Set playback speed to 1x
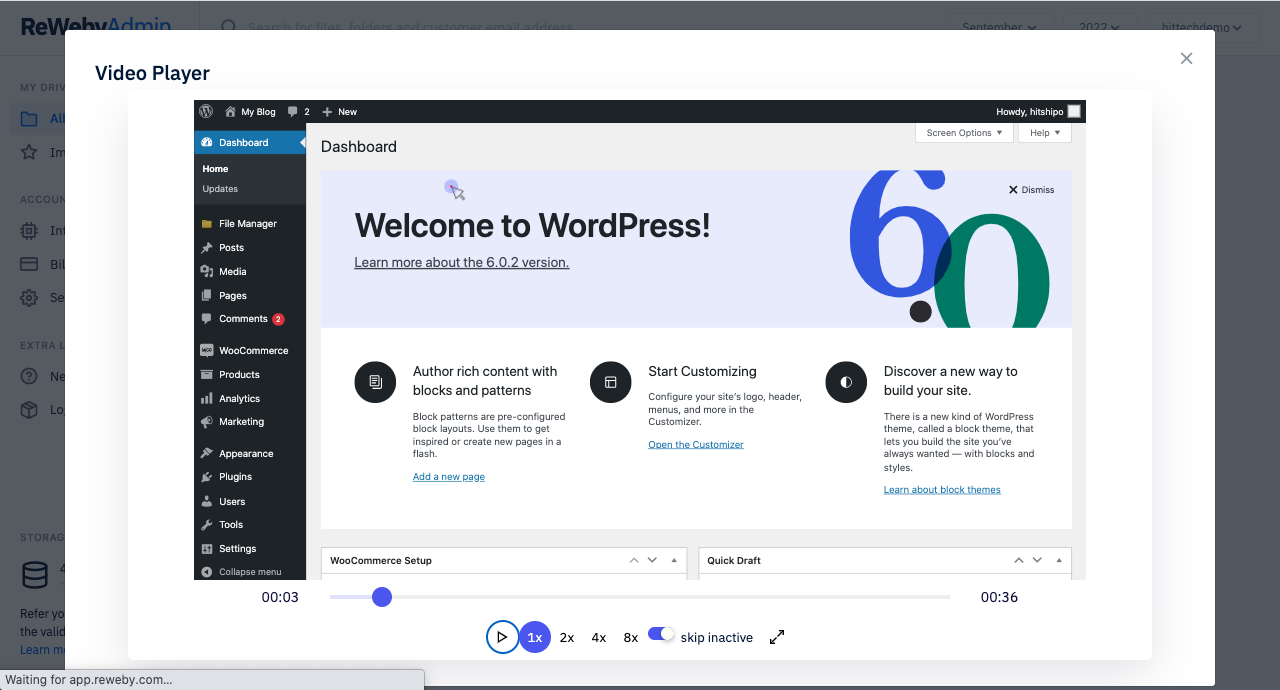Image resolution: width=1280 pixels, height=690 pixels. click(535, 637)
